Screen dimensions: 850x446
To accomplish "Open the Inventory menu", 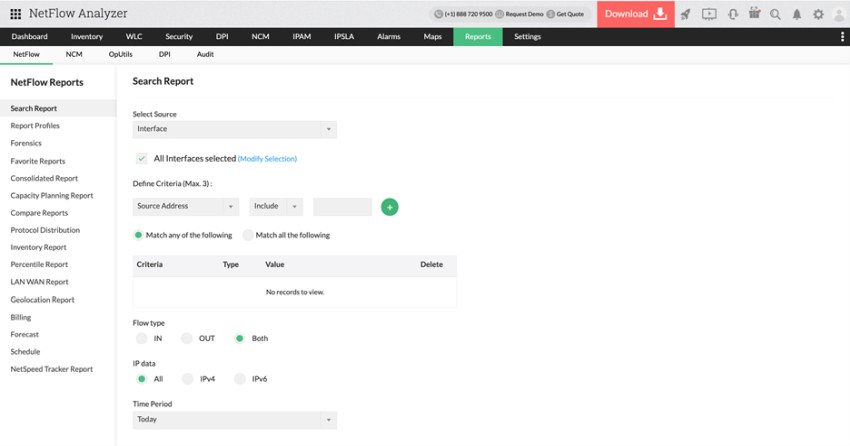I will 87,36.
